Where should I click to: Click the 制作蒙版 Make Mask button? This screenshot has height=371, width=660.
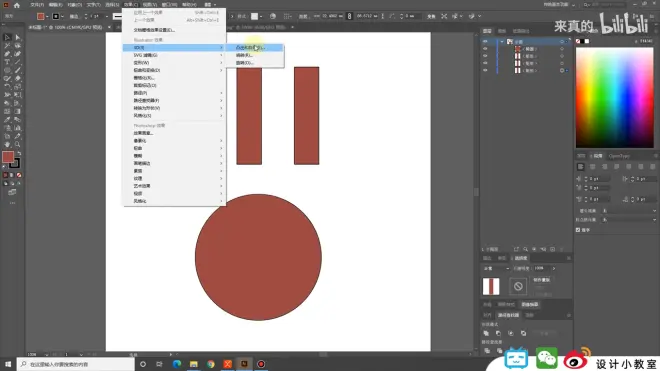tap(541, 280)
